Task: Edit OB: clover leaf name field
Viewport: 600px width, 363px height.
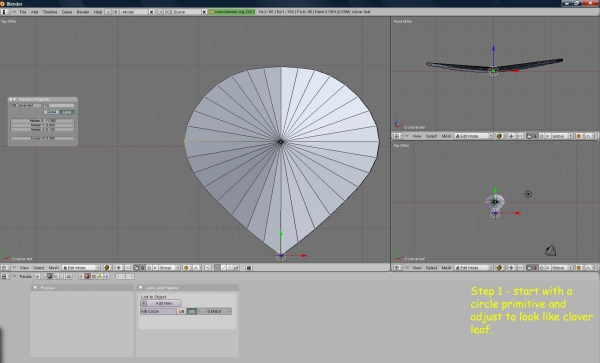Action: 26,105
